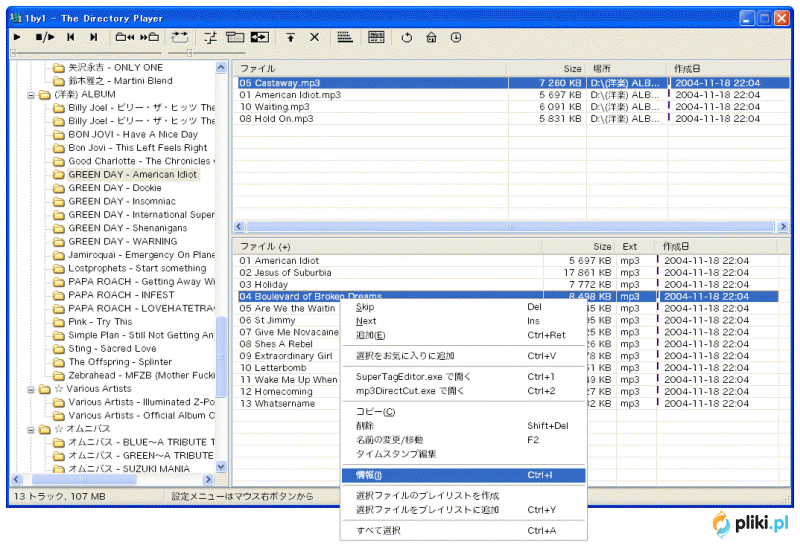Choose タイムスタンプ編集 menu entry
800x551 pixels.
point(463,454)
